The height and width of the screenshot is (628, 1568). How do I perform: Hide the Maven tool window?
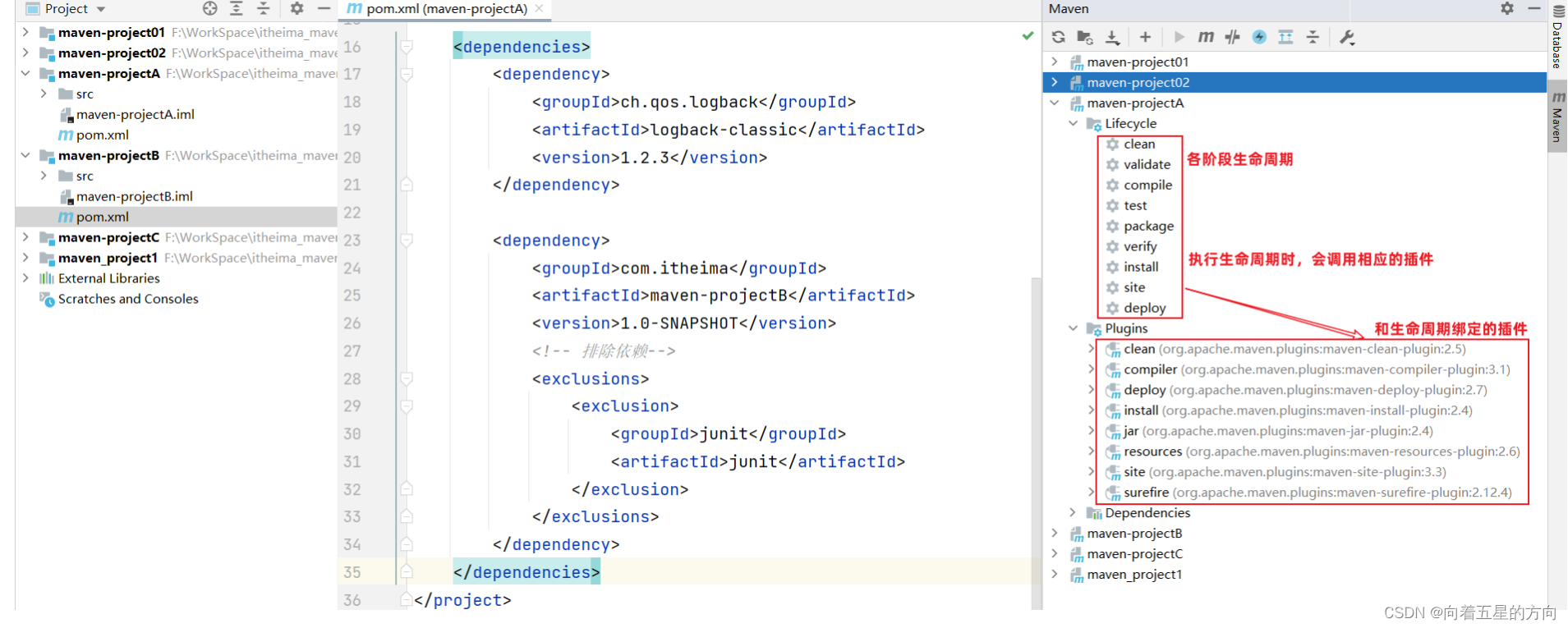tap(1534, 8)
